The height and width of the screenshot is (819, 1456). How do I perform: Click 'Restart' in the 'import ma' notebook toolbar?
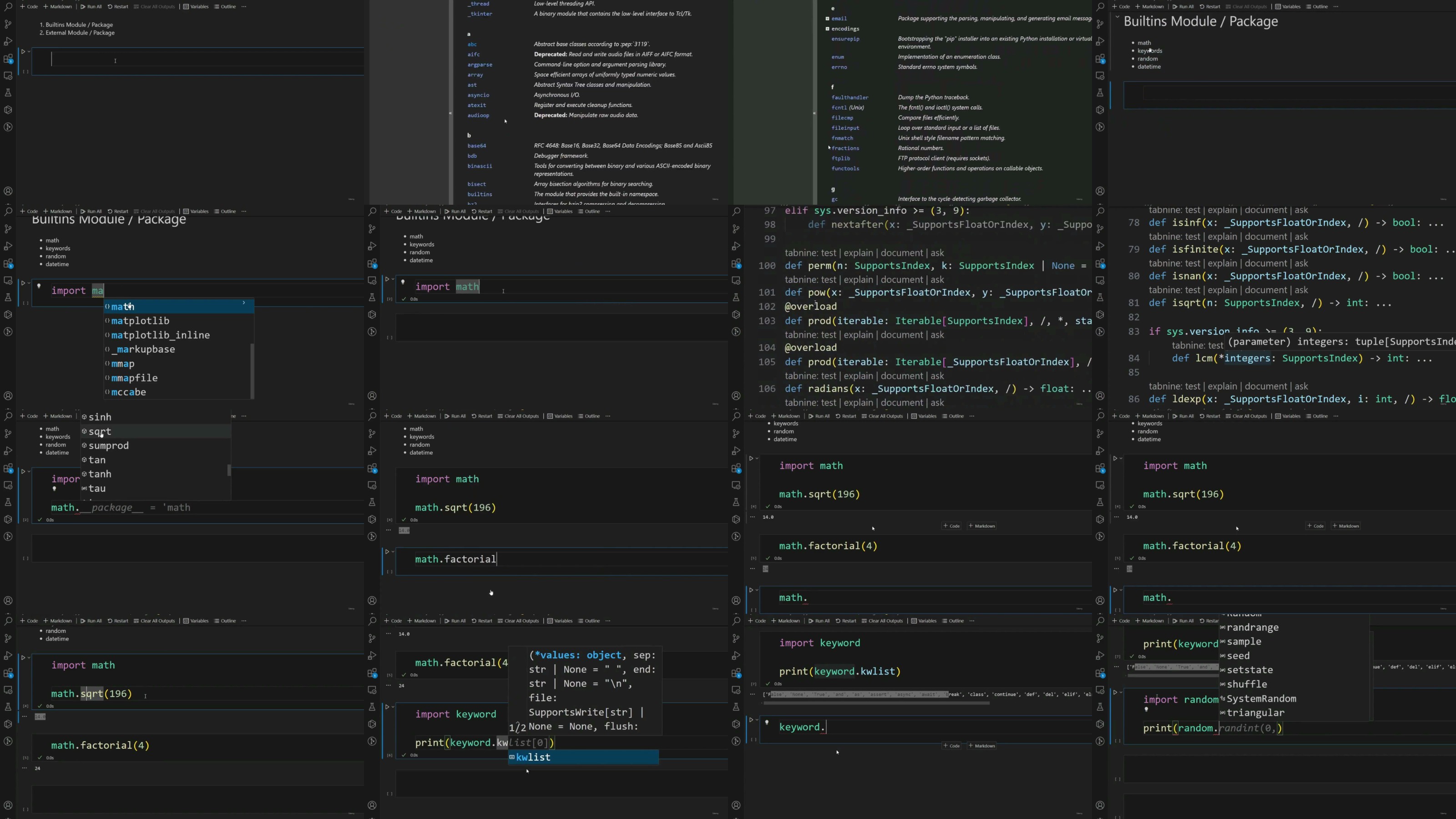[x=118, y=212]
